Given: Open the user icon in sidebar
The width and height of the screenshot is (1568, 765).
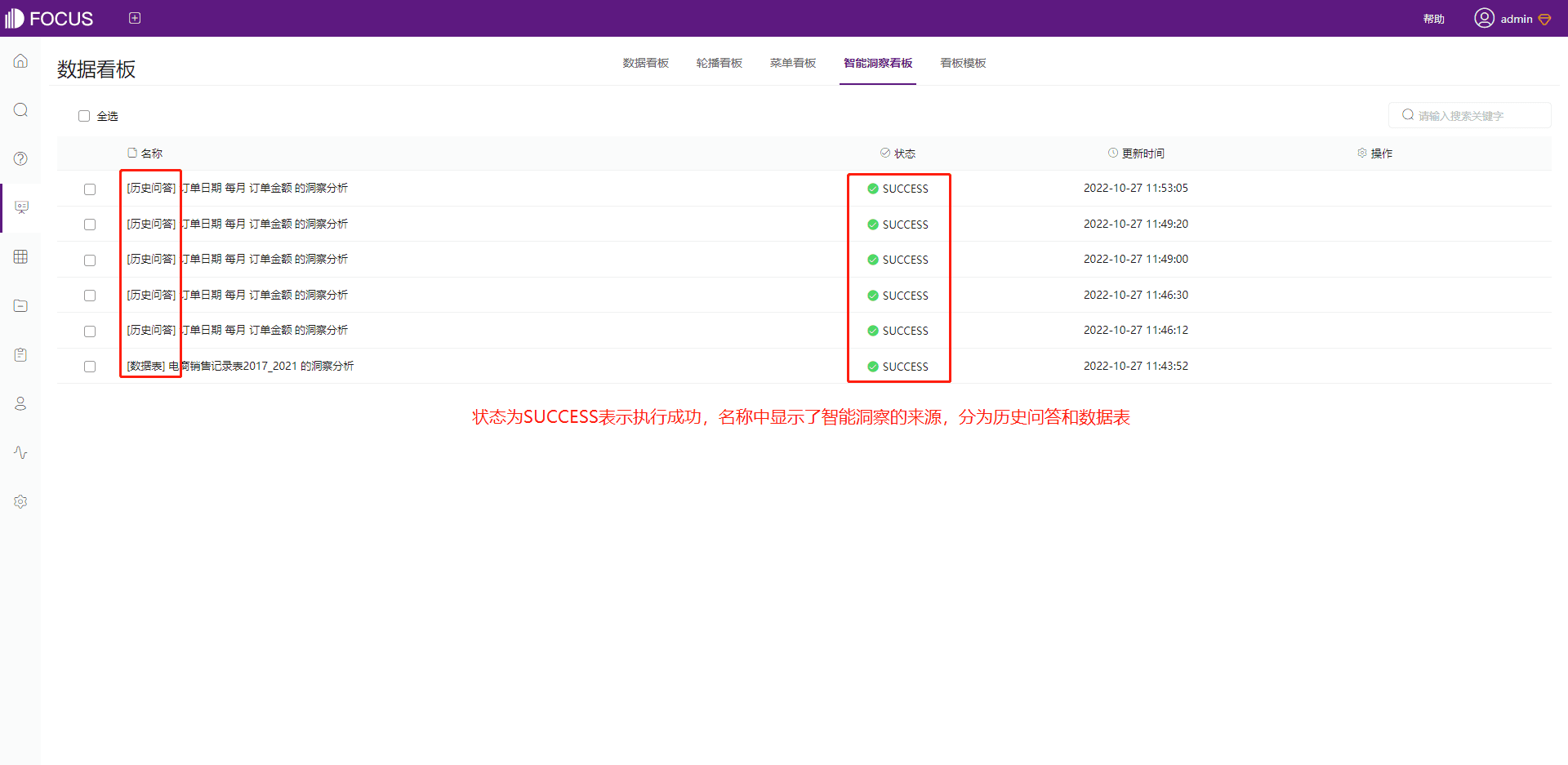Looking at the screenshot, I should click(x=20, y=403).
